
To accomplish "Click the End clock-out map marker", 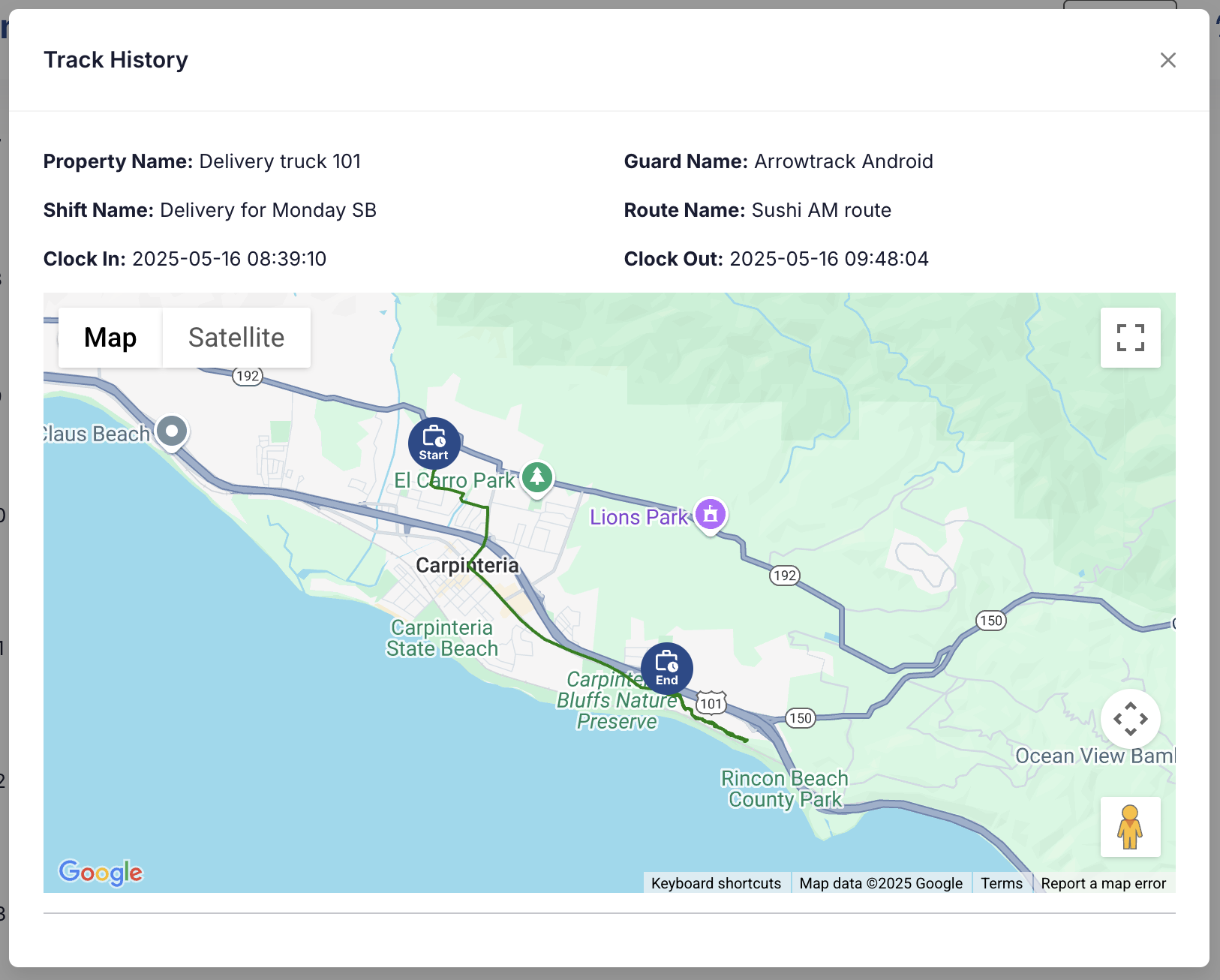I will tap(666, 669).
